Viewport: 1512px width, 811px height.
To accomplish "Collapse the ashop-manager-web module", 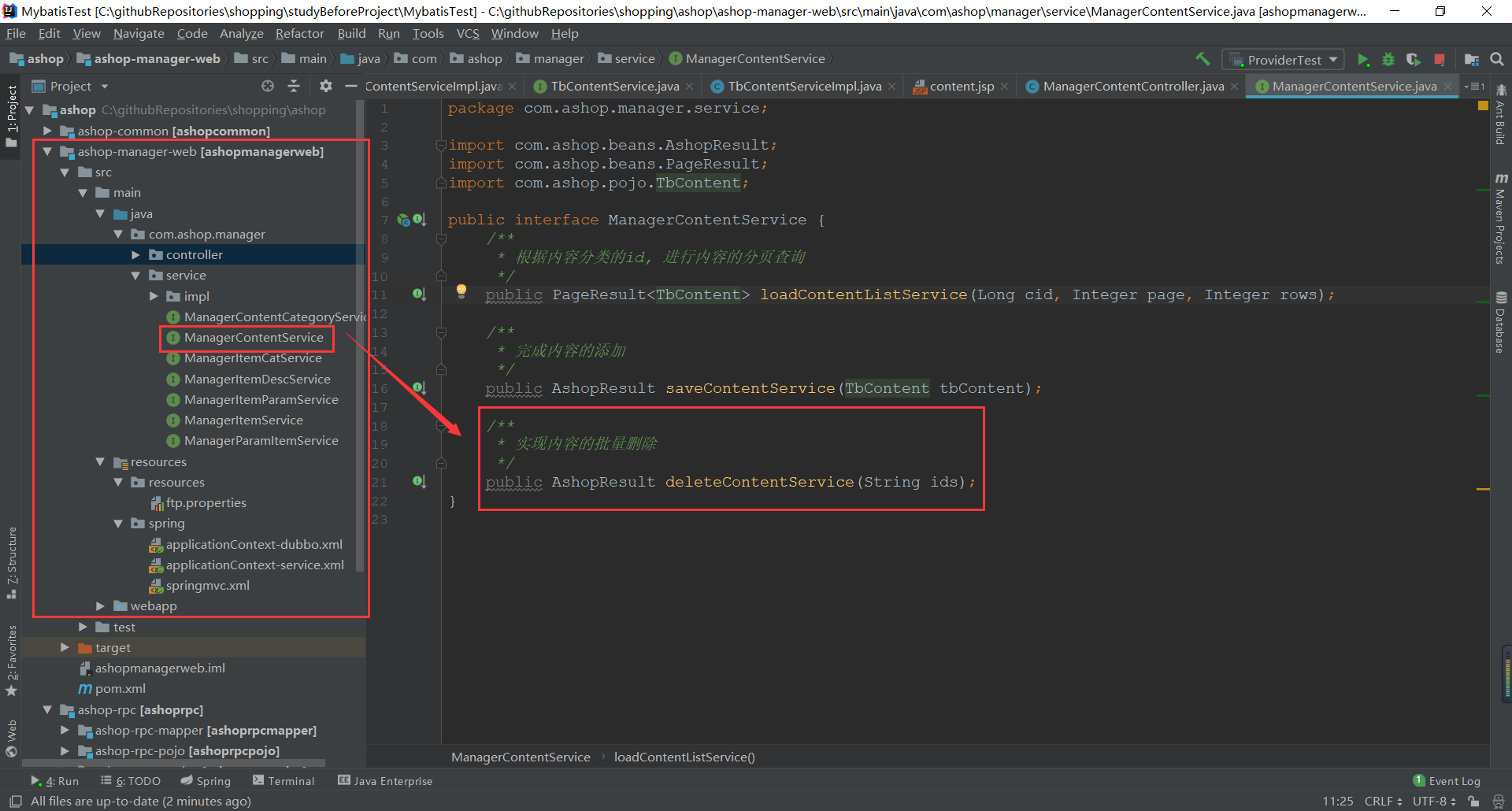I will pyautogui.click(x=47, y=151).
